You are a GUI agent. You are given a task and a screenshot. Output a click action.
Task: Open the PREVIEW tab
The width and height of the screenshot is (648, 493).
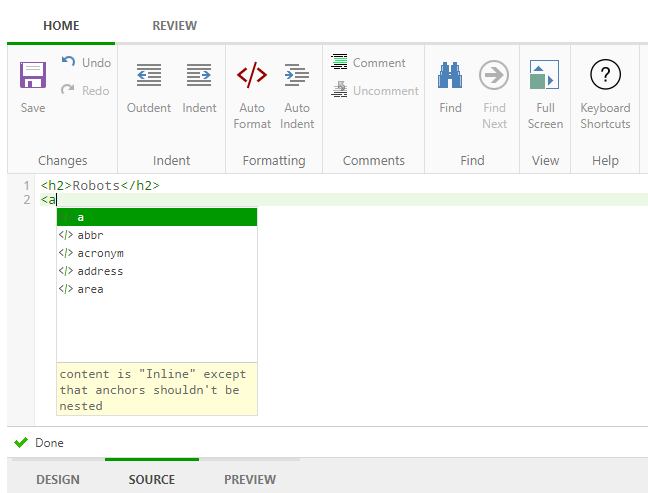pyautogui.click(x=250, y=479)
